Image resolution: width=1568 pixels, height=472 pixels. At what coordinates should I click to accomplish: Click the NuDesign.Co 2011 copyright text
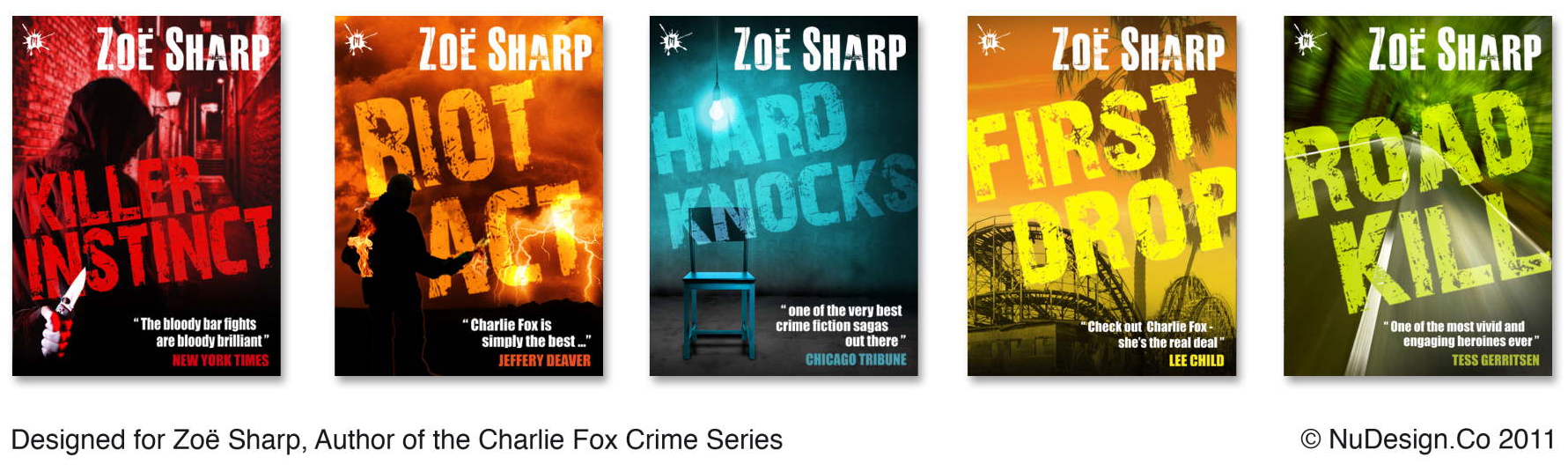[1427, 439]
